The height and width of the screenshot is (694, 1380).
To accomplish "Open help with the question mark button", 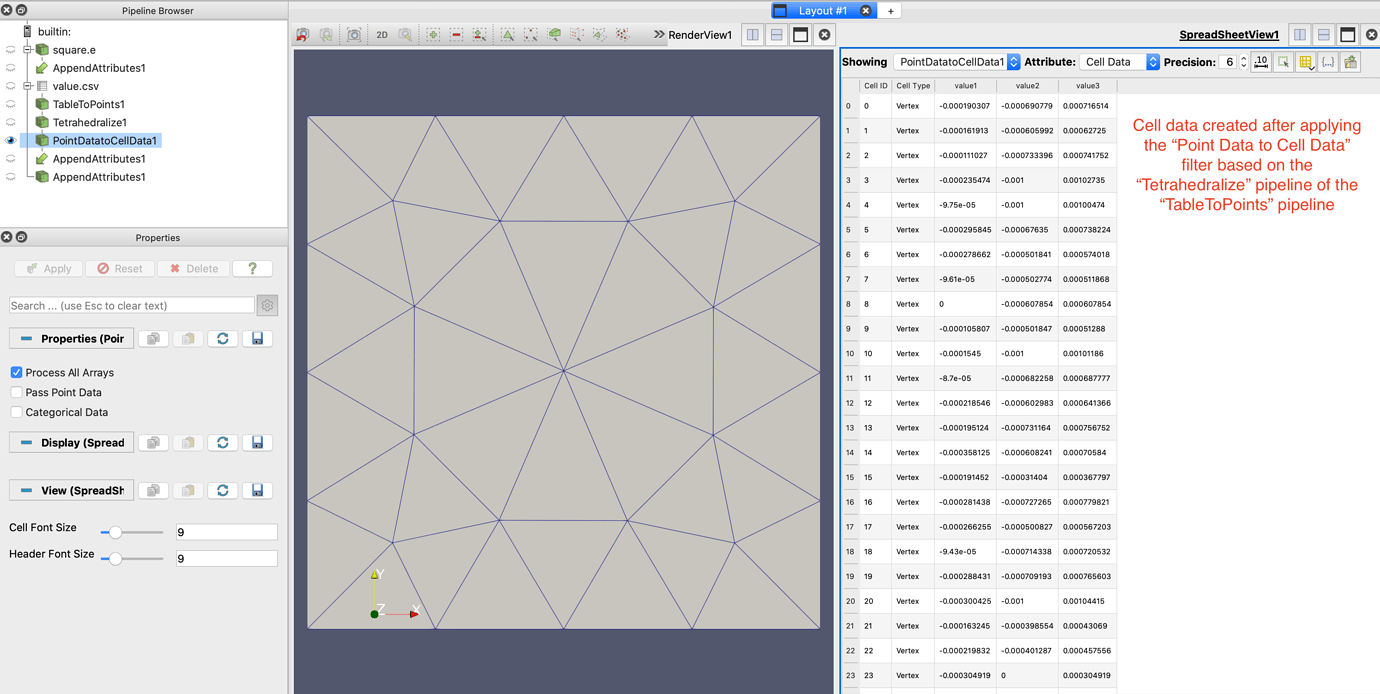I will pos(252,269).
